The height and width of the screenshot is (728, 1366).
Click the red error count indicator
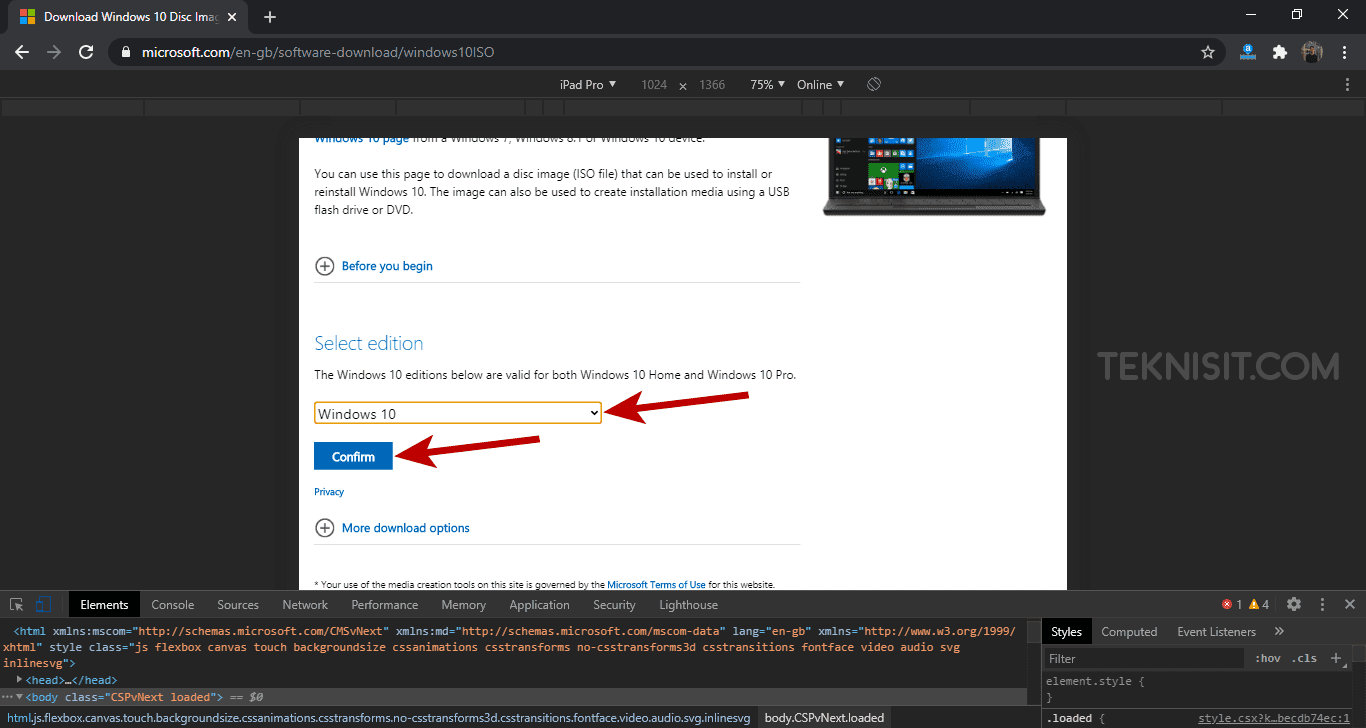click(1232, 604)
